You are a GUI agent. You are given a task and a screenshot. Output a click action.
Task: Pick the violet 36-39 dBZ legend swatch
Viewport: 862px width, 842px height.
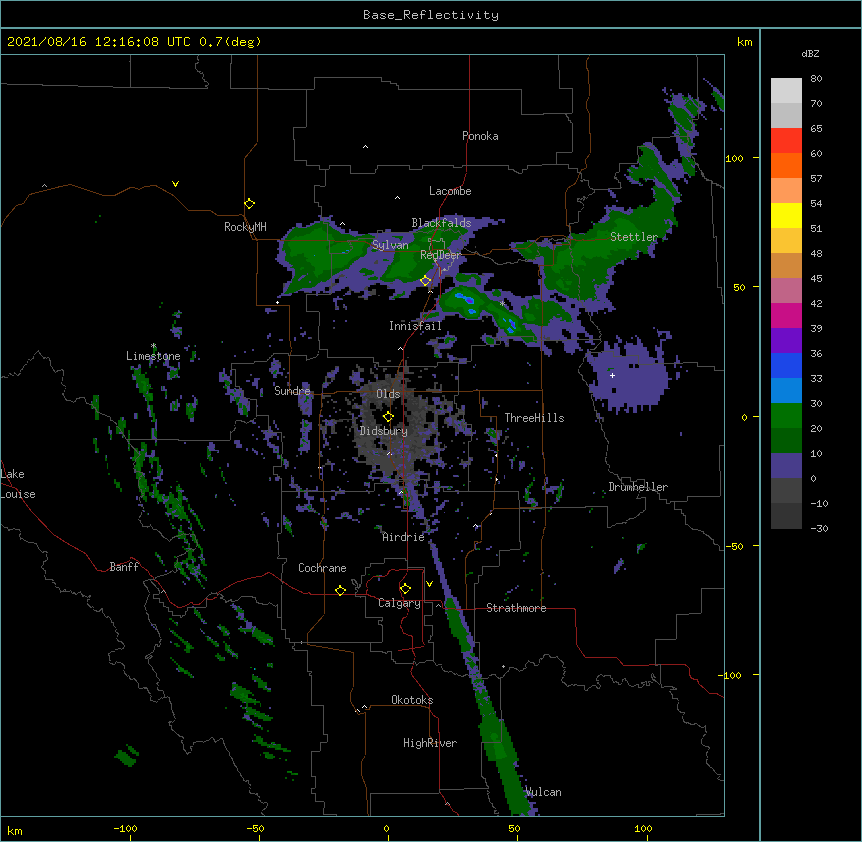(786, 341)
